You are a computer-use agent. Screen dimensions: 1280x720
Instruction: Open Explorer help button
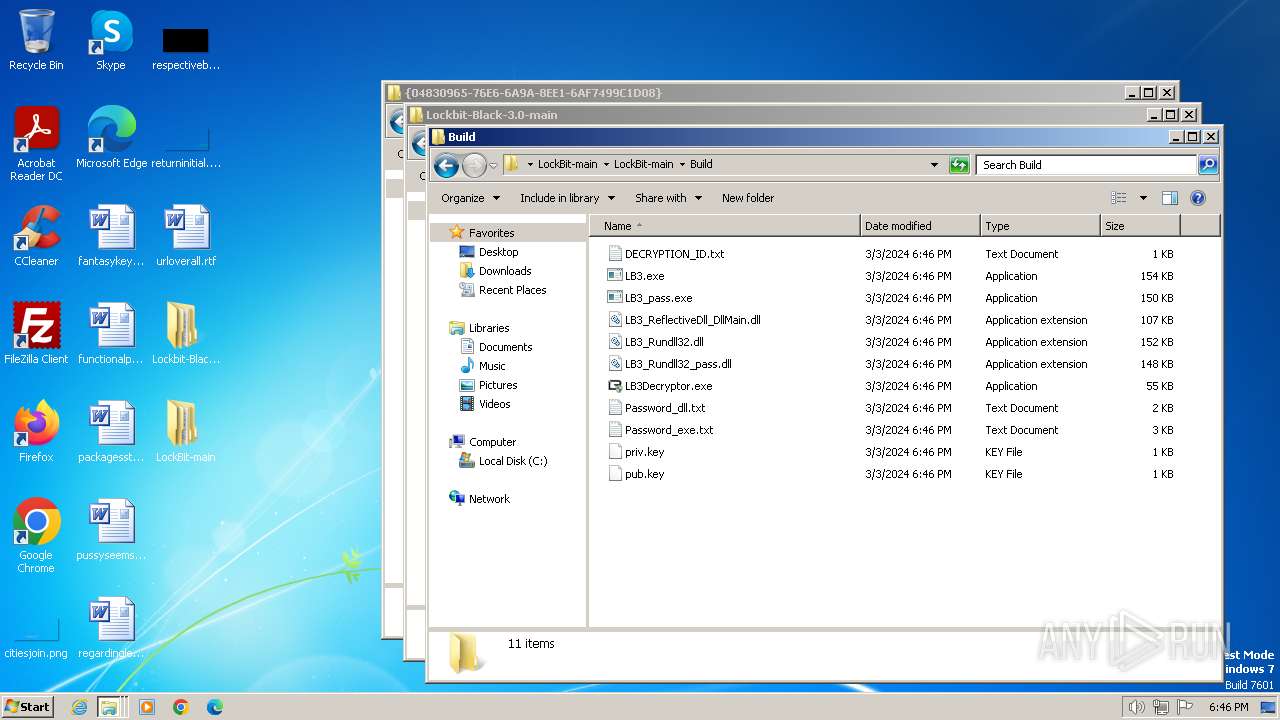1198,198
